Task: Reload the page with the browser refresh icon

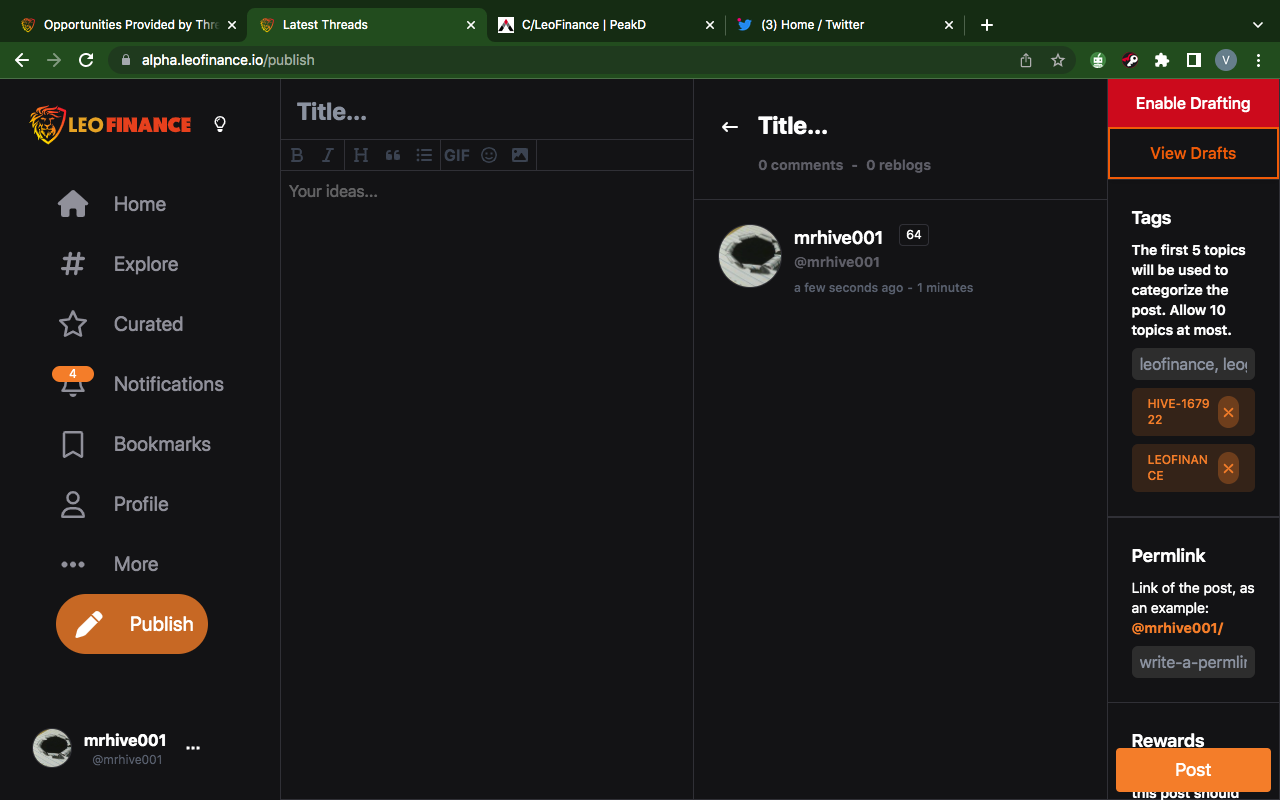Action: pos(86,60)
